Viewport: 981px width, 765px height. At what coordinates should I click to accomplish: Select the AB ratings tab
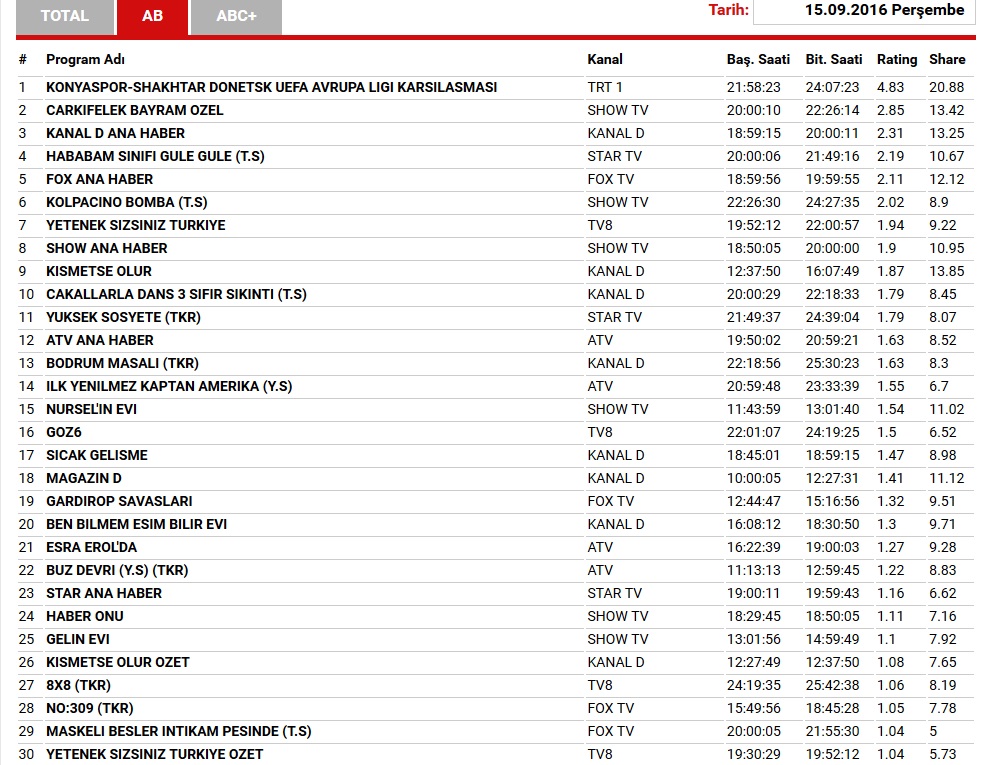152,16
